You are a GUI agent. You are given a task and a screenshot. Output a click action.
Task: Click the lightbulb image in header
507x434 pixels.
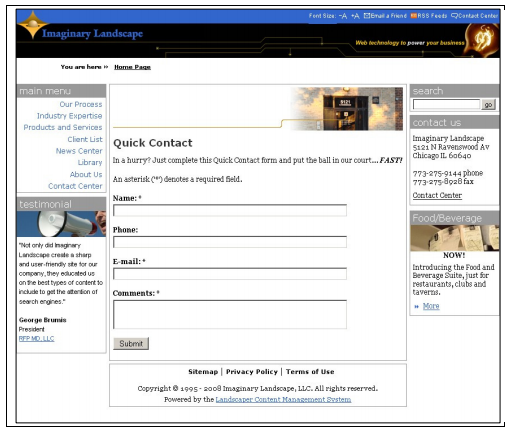click(482, 40)
